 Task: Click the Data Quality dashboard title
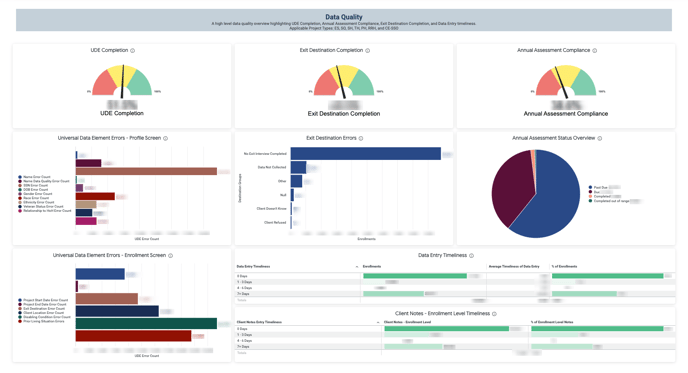click(x=344, y=17)
